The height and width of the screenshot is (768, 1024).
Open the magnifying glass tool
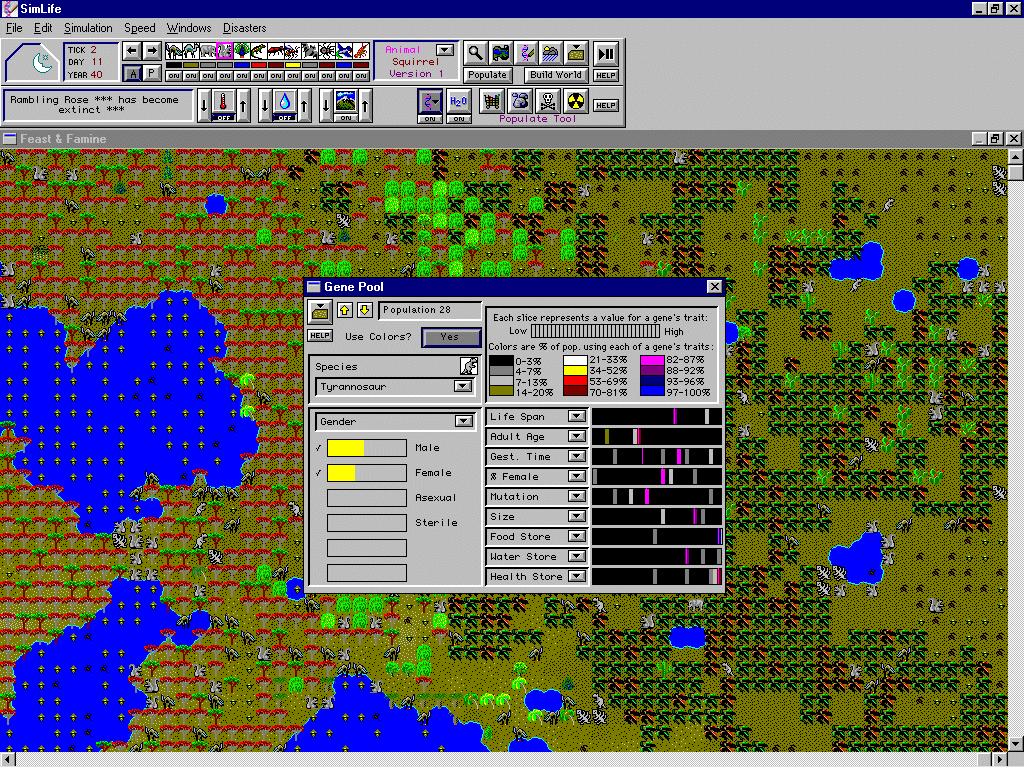(x=475, y=54)
